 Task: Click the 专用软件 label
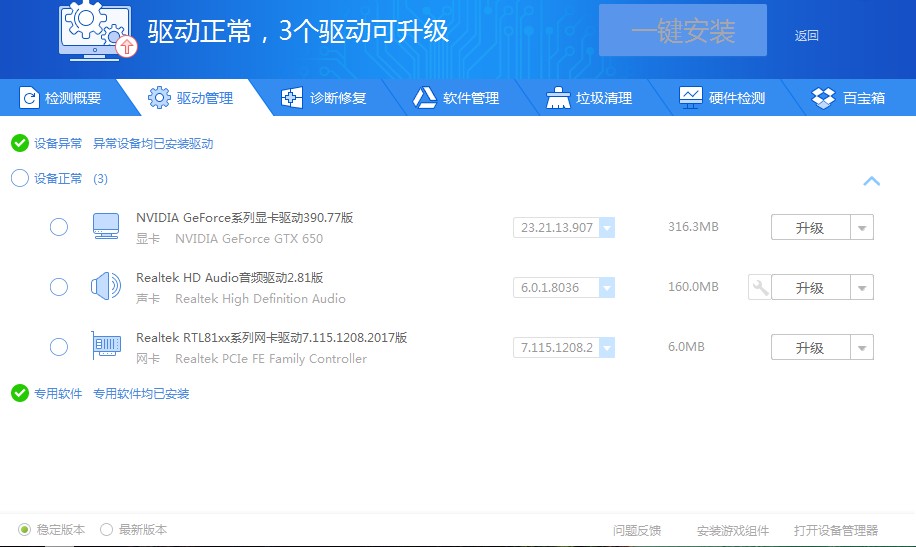click(58, 393)
